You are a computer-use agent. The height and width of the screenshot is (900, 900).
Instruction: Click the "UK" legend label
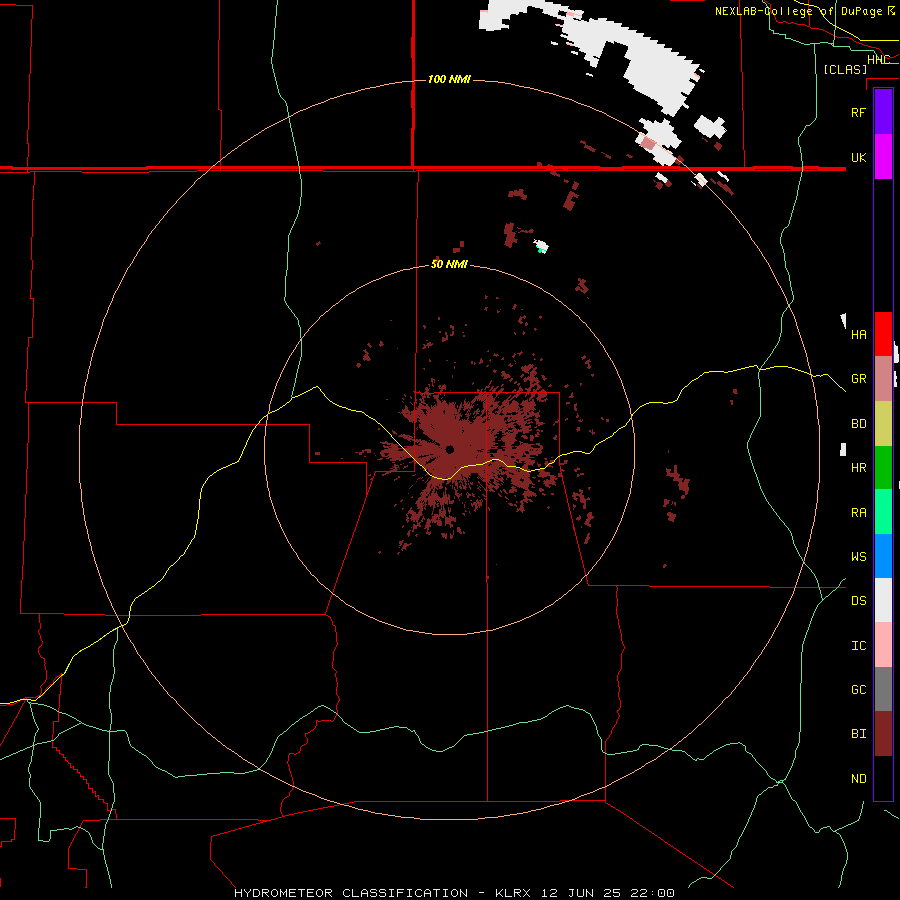[858, 158]
